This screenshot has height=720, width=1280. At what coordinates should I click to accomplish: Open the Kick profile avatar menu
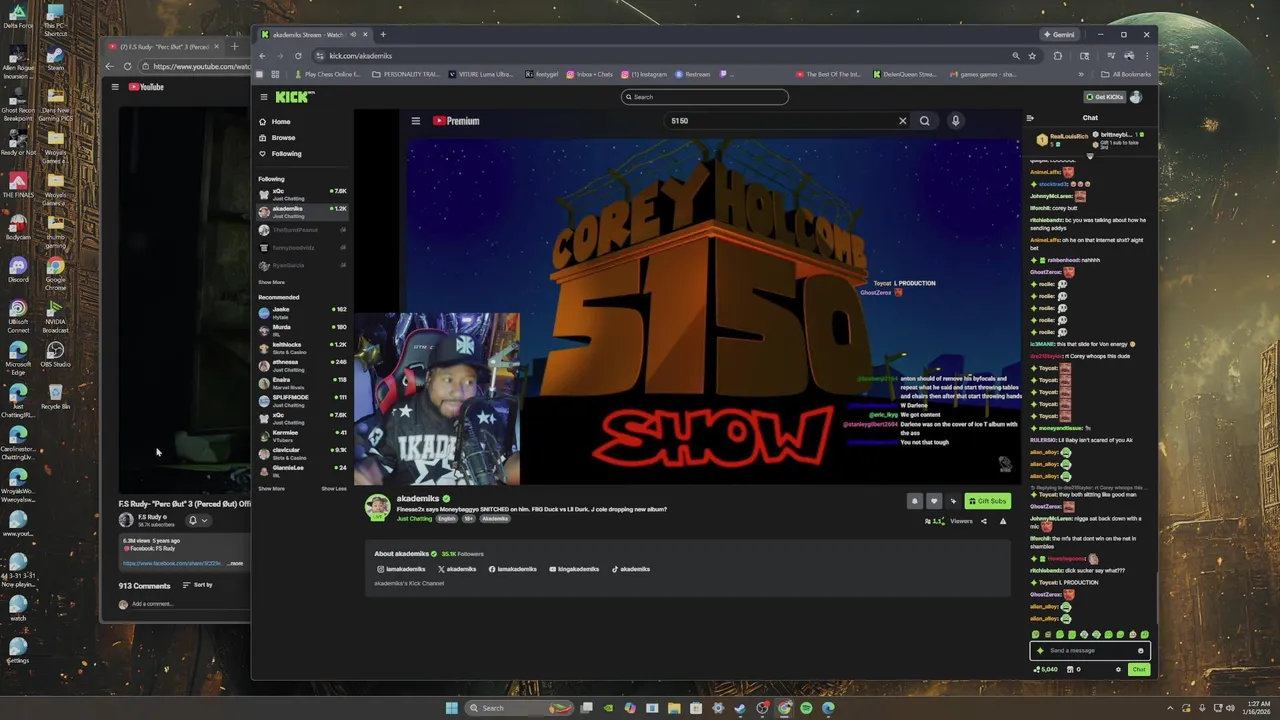click(1136, 97)
